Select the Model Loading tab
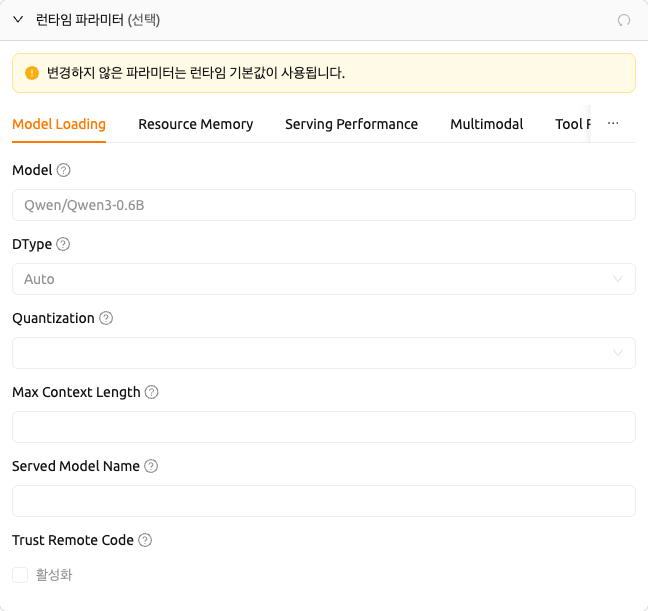 (59, 124)
